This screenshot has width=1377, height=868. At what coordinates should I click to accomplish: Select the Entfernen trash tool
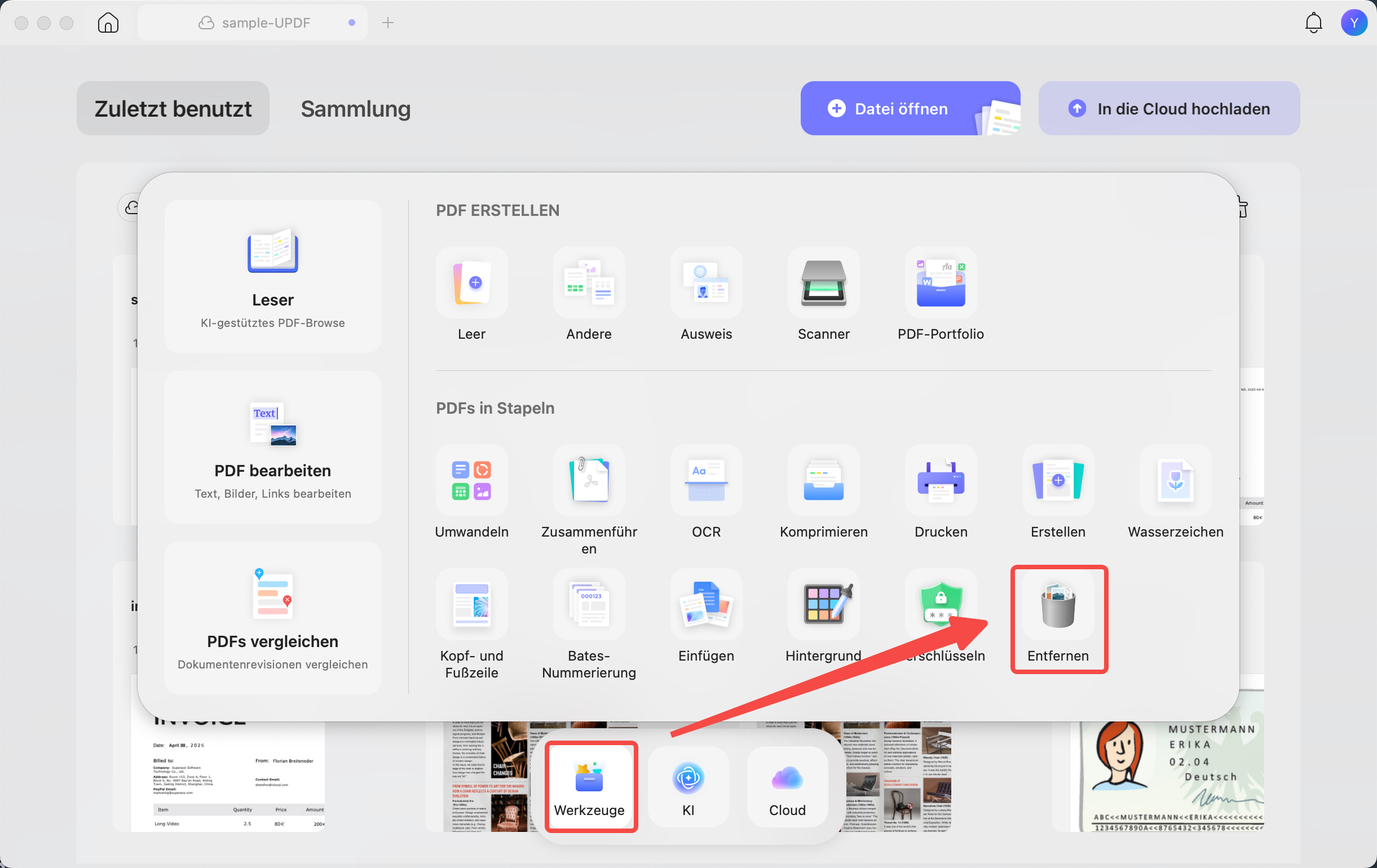pos(1058,605)
